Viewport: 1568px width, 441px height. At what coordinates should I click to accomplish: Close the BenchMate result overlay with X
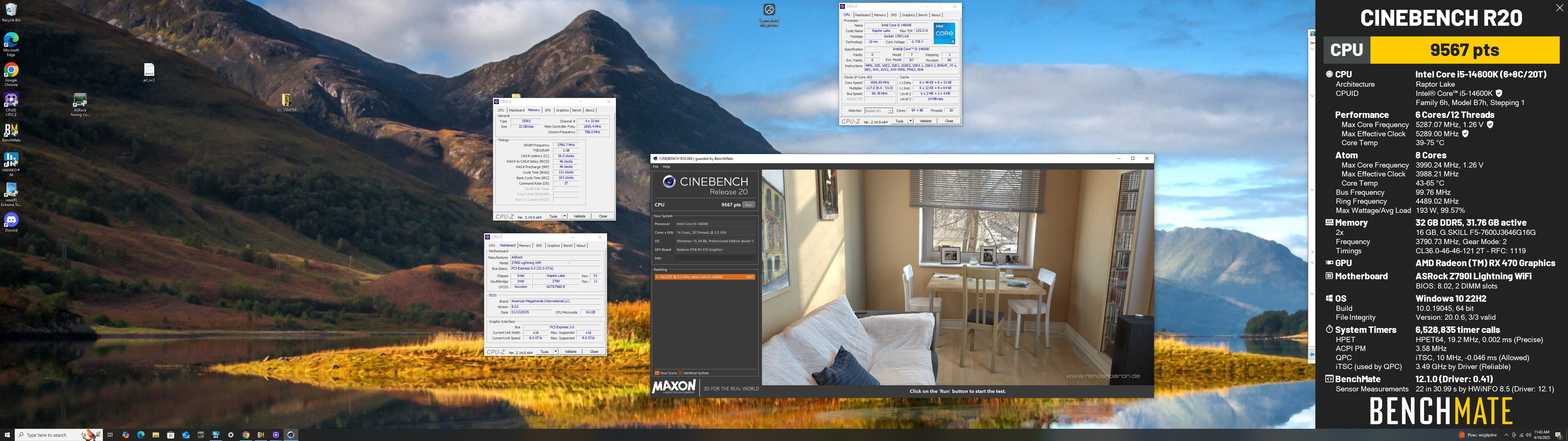[x=1559, y=8]
